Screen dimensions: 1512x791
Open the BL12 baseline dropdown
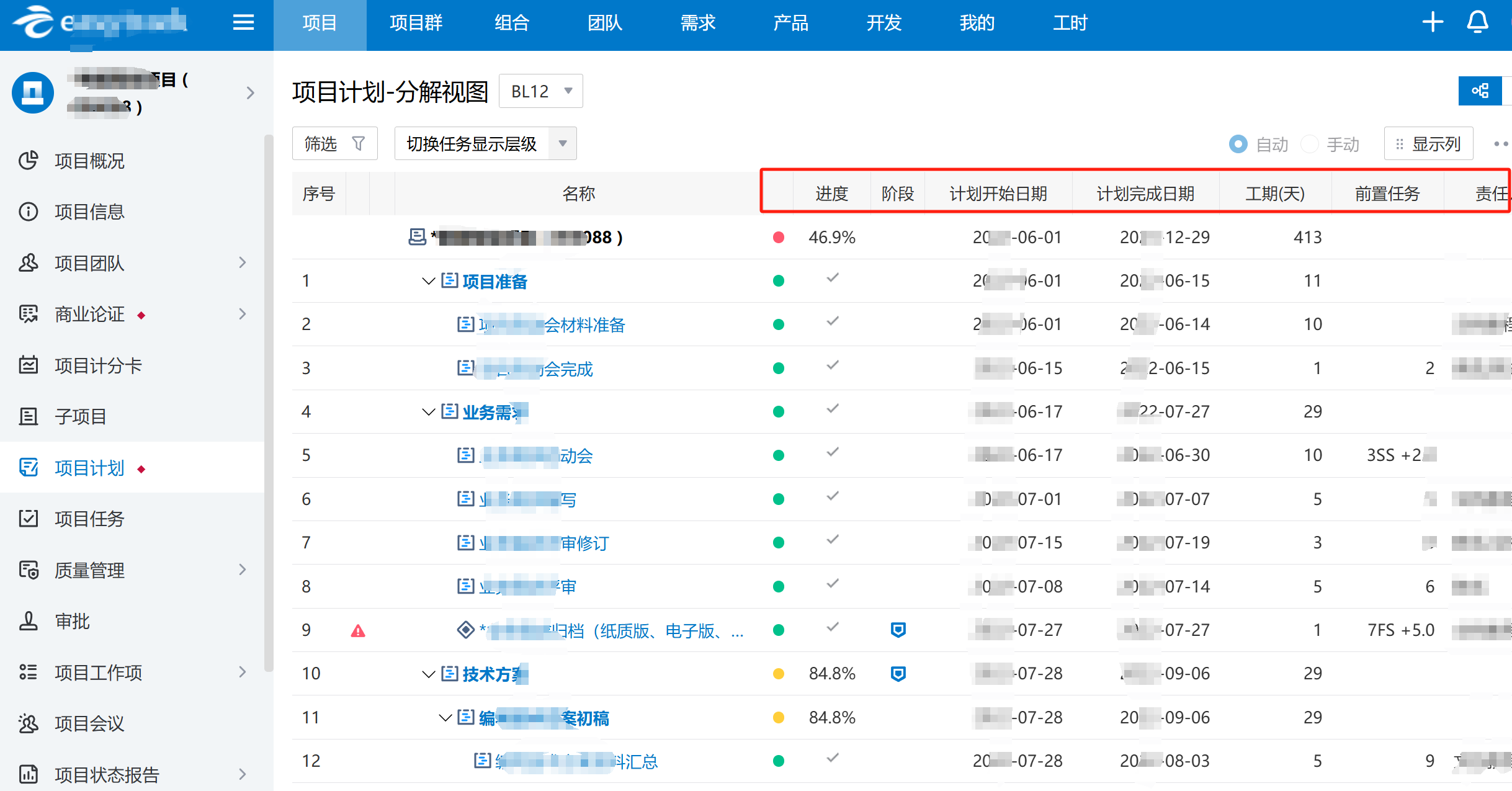click(540, 91)
